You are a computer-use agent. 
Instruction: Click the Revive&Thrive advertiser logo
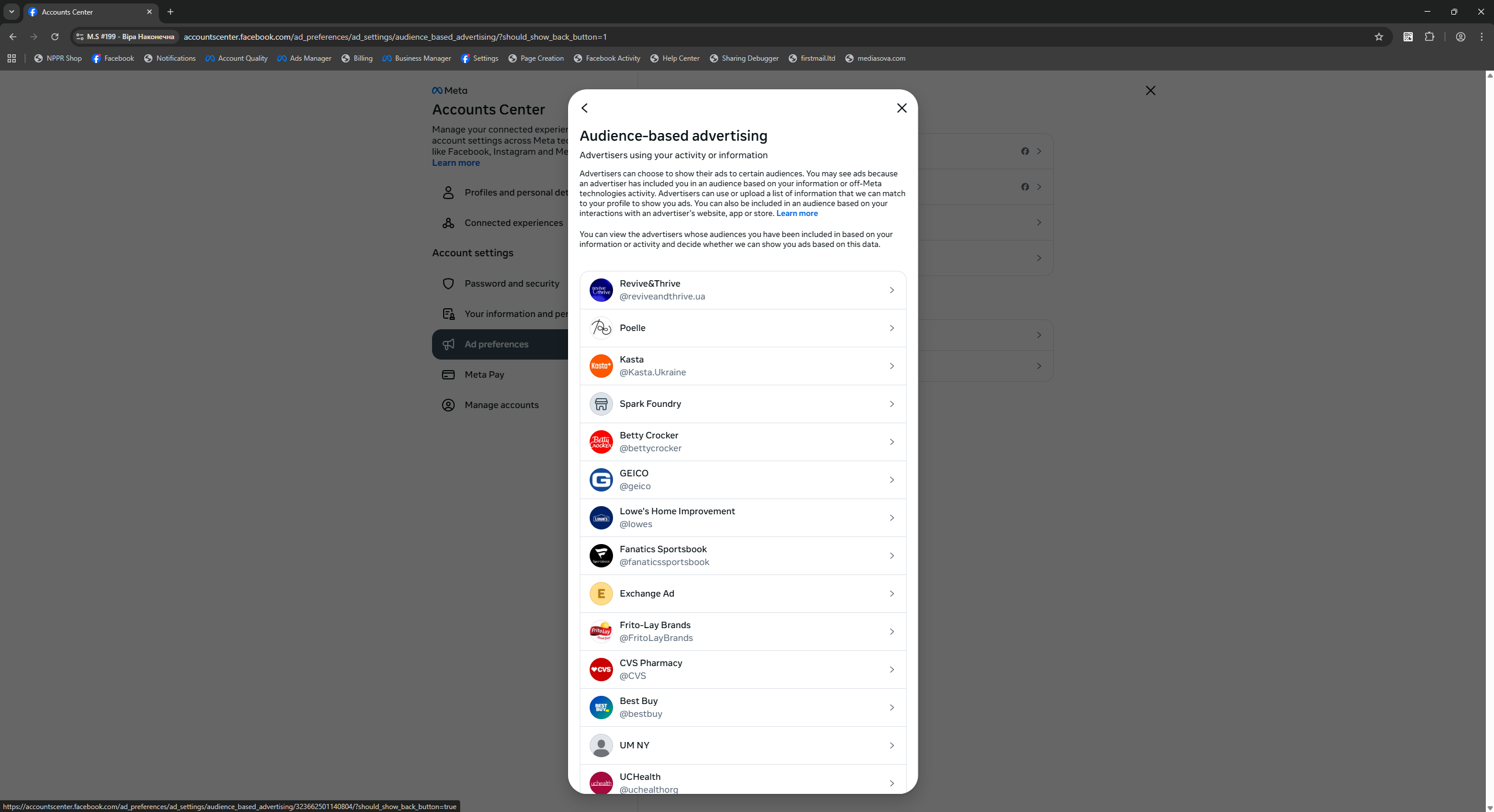coord(601,290)
